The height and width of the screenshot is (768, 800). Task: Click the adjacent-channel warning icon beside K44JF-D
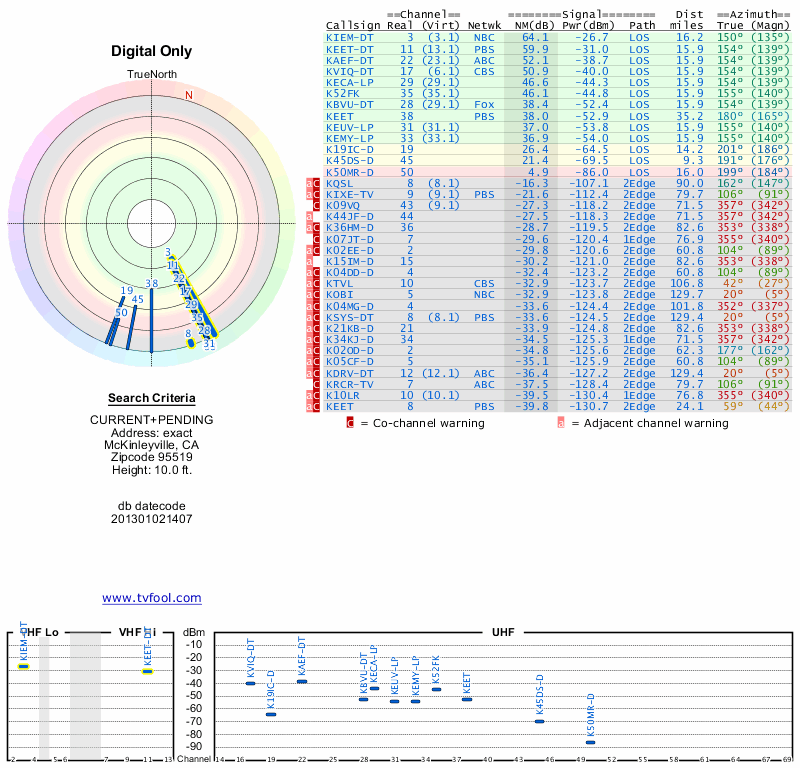pos(310,216)
